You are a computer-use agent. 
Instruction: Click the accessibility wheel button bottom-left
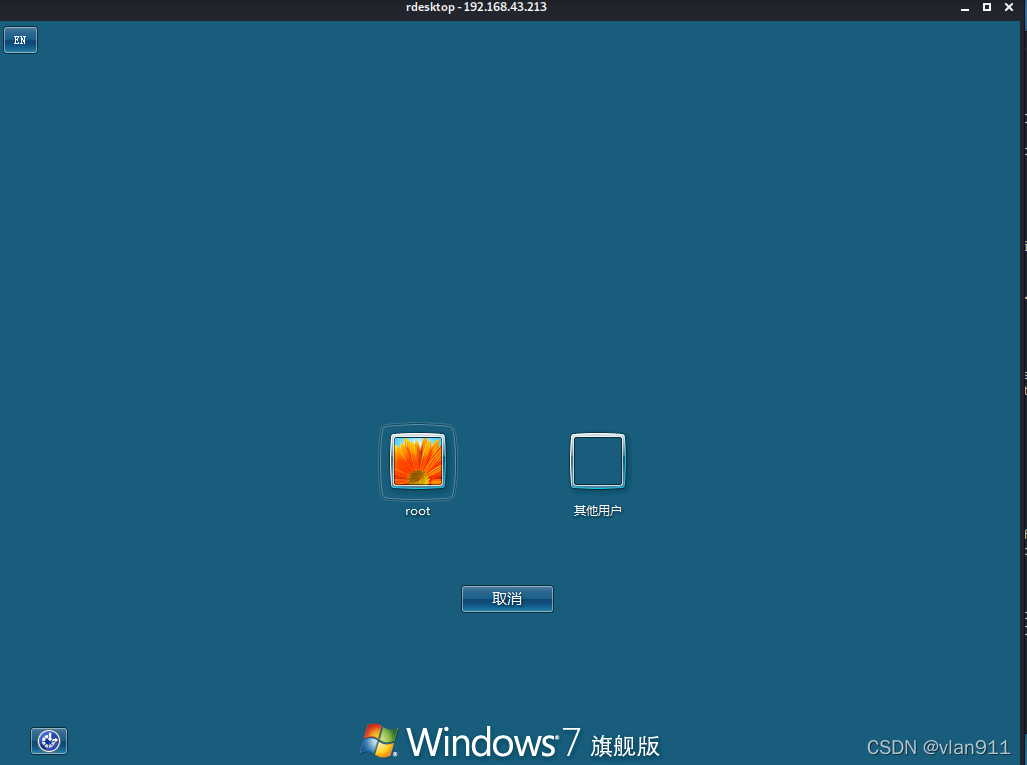tap(48, 741)
